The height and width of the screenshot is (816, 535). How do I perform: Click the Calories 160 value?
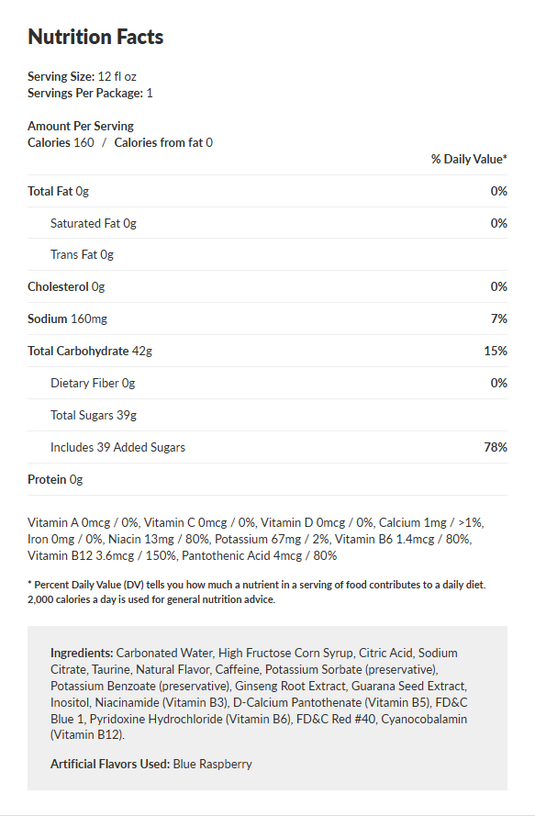tap(61, 143)
